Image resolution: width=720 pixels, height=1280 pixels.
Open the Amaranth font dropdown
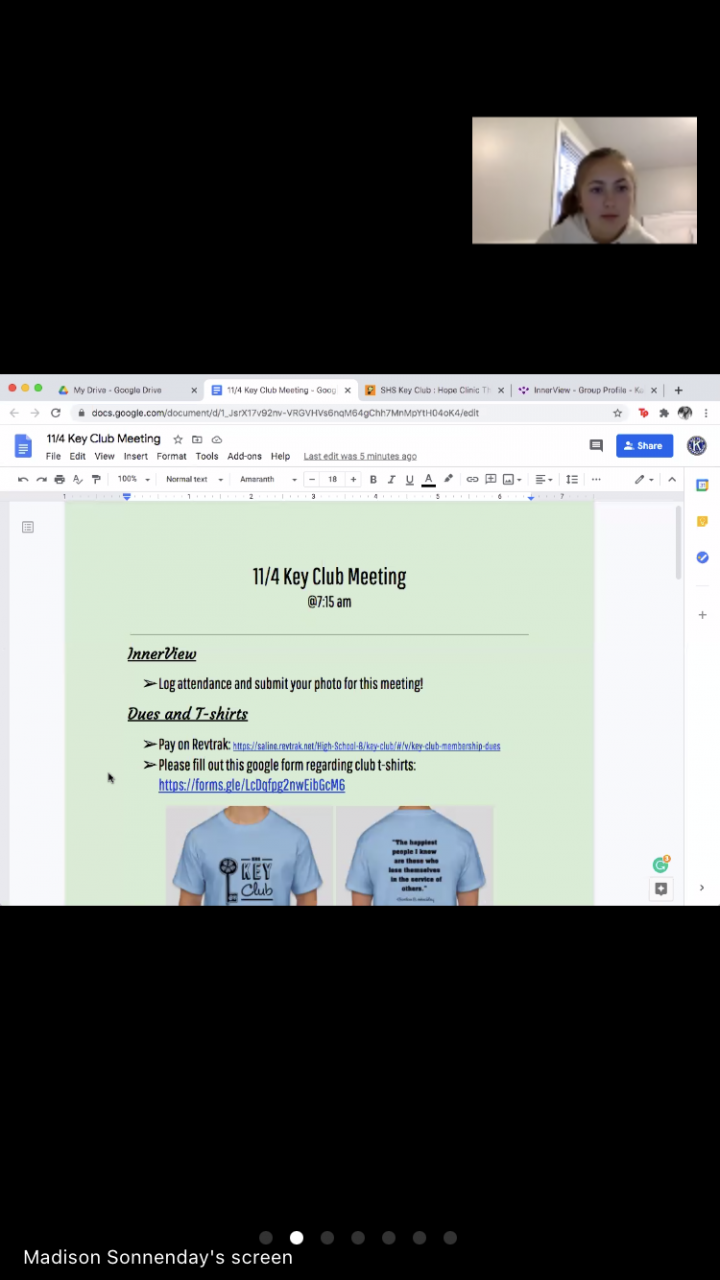[268, 480]
